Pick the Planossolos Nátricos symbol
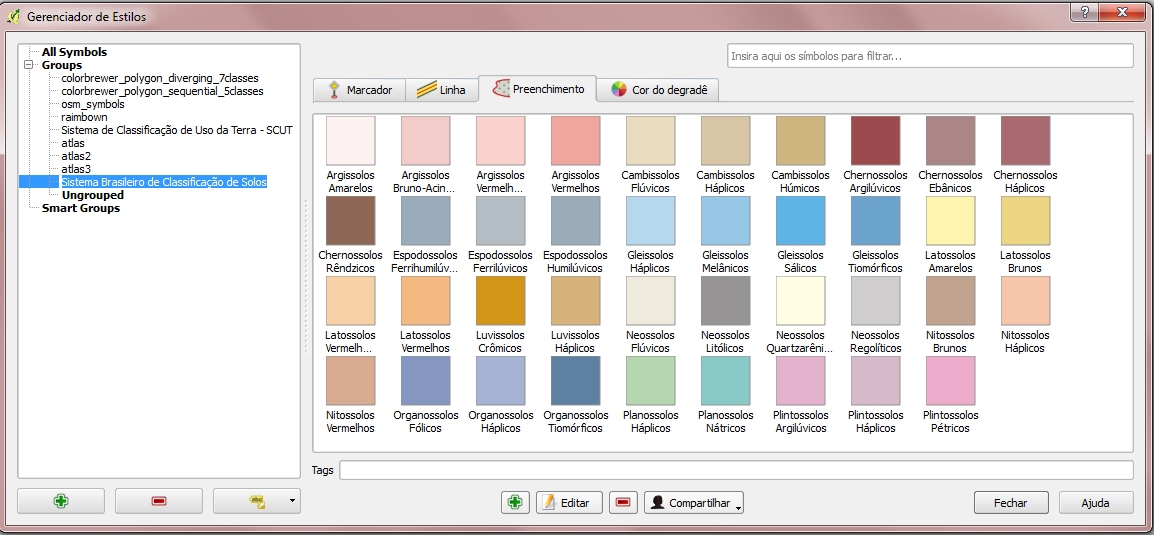The height and width of the screenshot is (535, 1154). pos(726,381)
